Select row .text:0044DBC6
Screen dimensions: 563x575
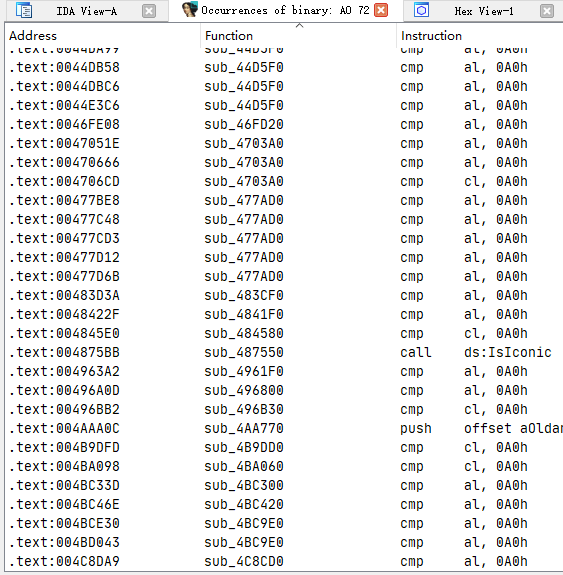(x=284, y=87)
